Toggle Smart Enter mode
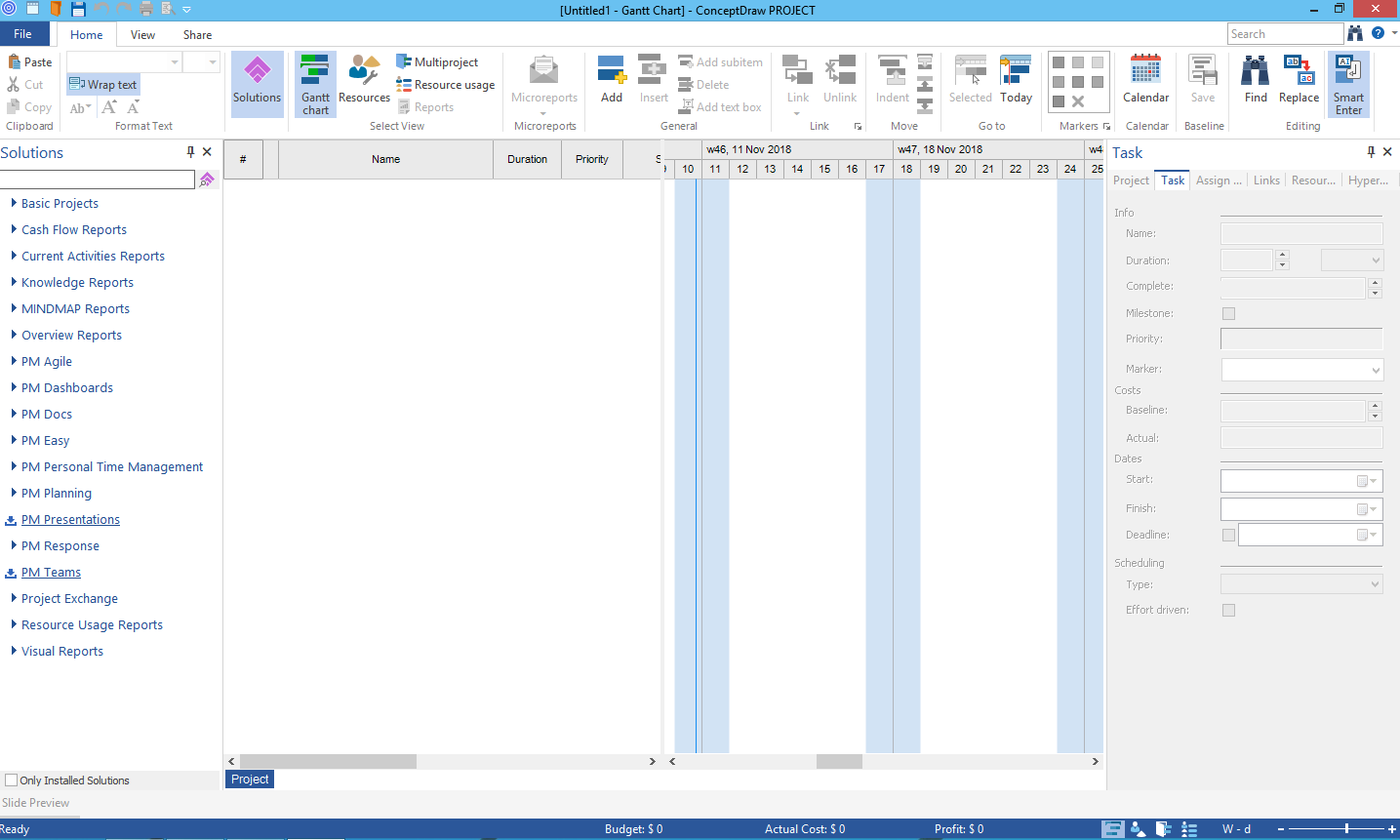This screenshot has height=840, width=1400. [1348, 84]
